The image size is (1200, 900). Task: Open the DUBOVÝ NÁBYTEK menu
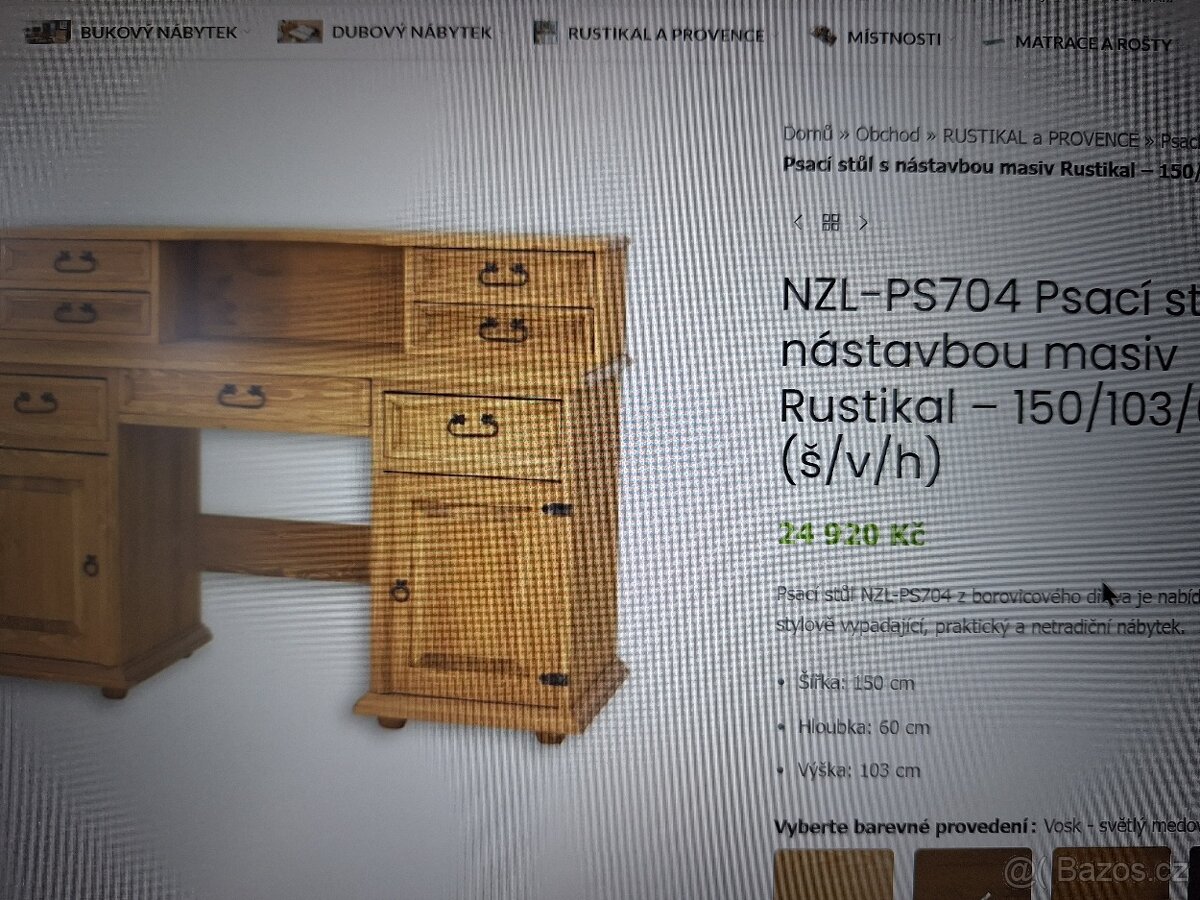pyautogui.click(x=412, y=32)
